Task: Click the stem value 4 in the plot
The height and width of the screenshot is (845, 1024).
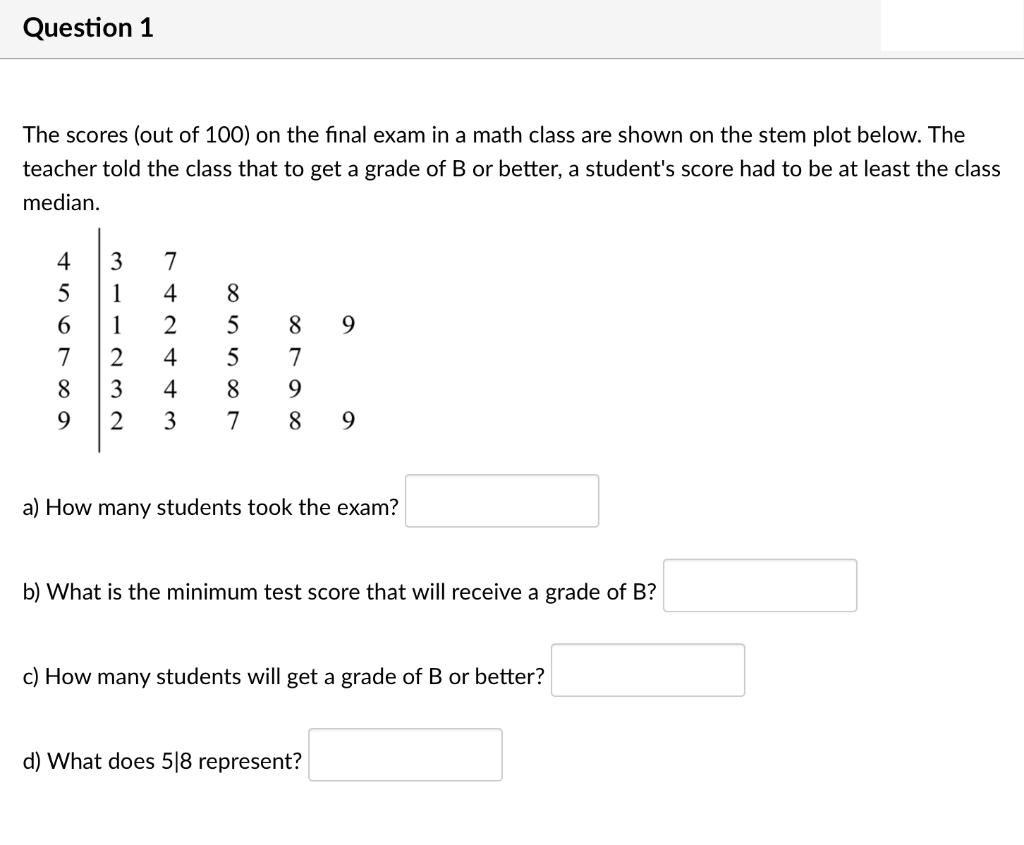Action: coord(63,261)
